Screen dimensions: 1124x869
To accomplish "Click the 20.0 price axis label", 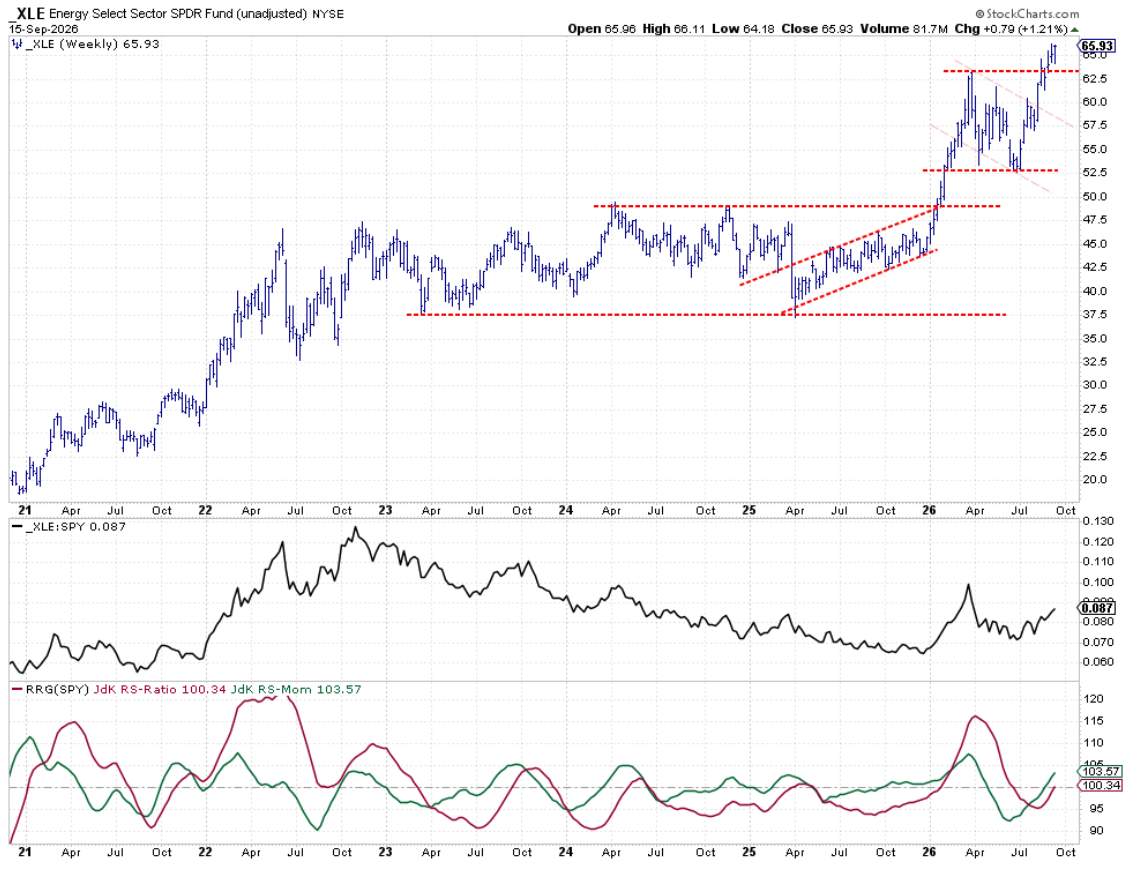I will coord(1095,480).
